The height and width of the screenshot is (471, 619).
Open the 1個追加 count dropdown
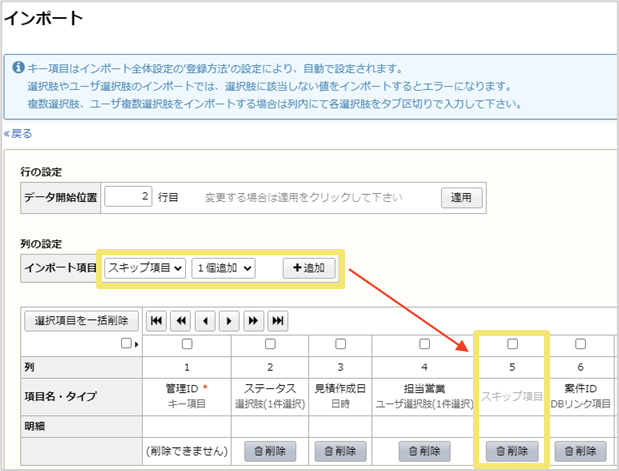[223, 268]
